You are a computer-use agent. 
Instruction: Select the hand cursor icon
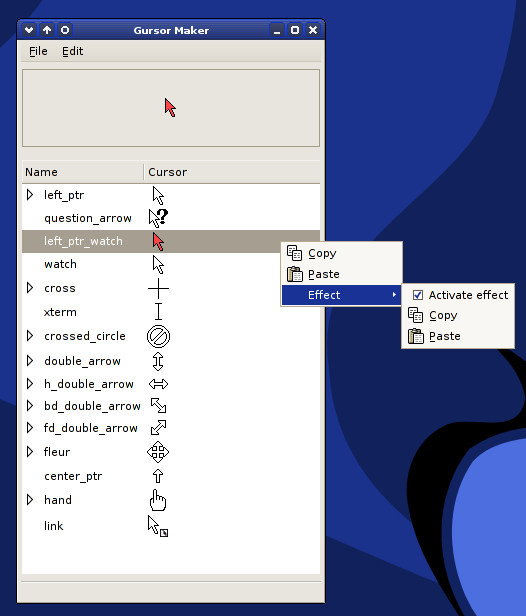pyautogui.click(x=158, y=500)
